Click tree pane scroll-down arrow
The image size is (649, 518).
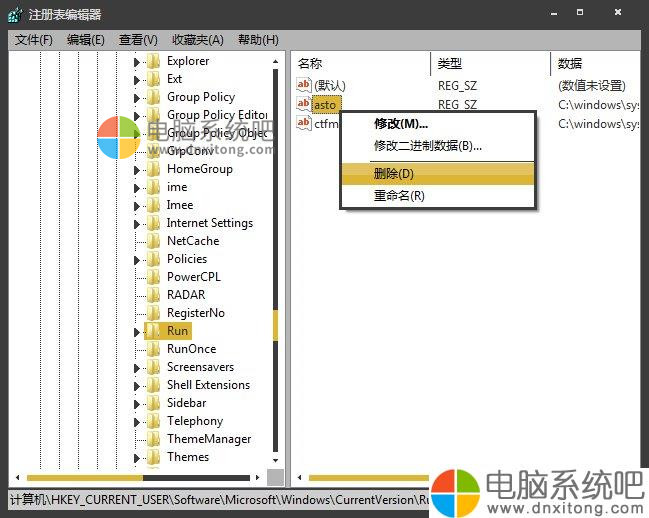click(x=276, y=460)
